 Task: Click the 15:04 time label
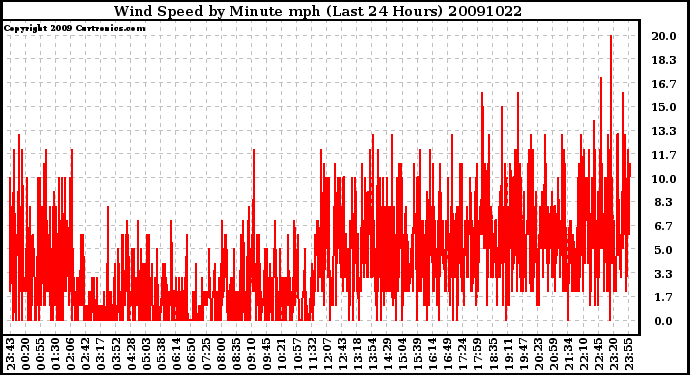[402, 354]
